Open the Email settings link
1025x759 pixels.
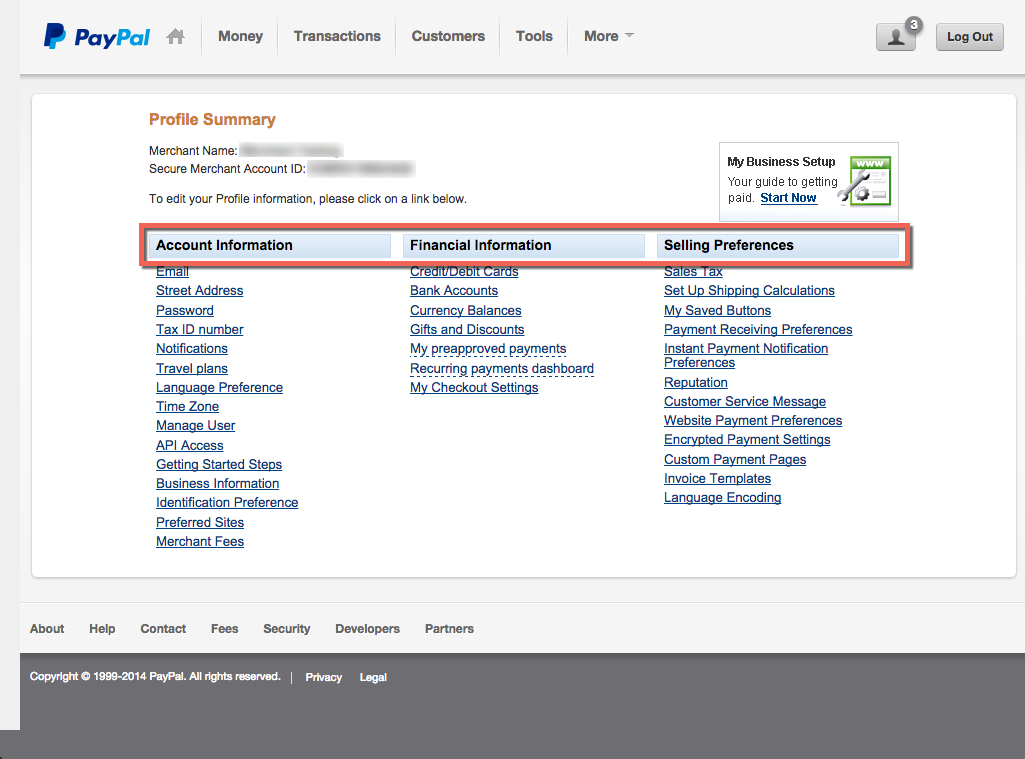(173, 271)
